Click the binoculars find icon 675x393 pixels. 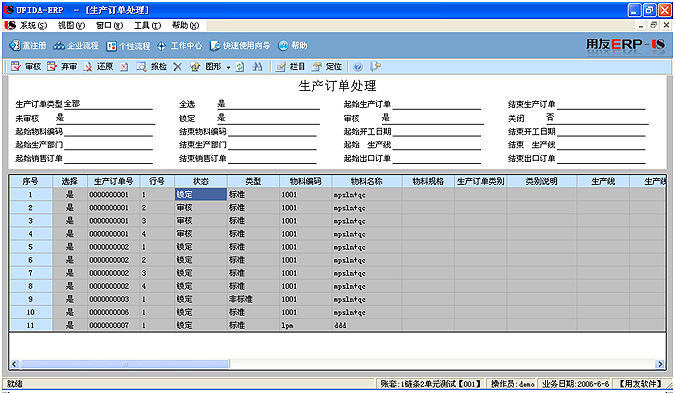[257, 67]
